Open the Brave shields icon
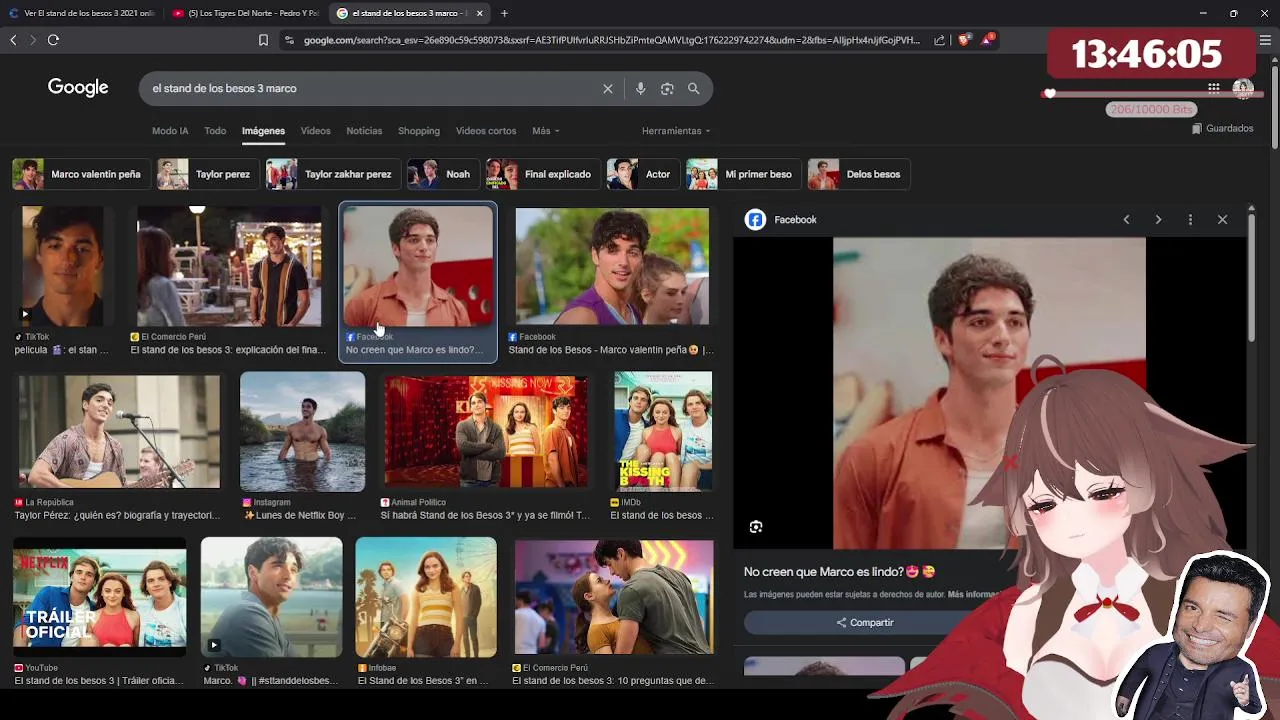This screenshot has width=1280, height=720. tap(964, 40)
